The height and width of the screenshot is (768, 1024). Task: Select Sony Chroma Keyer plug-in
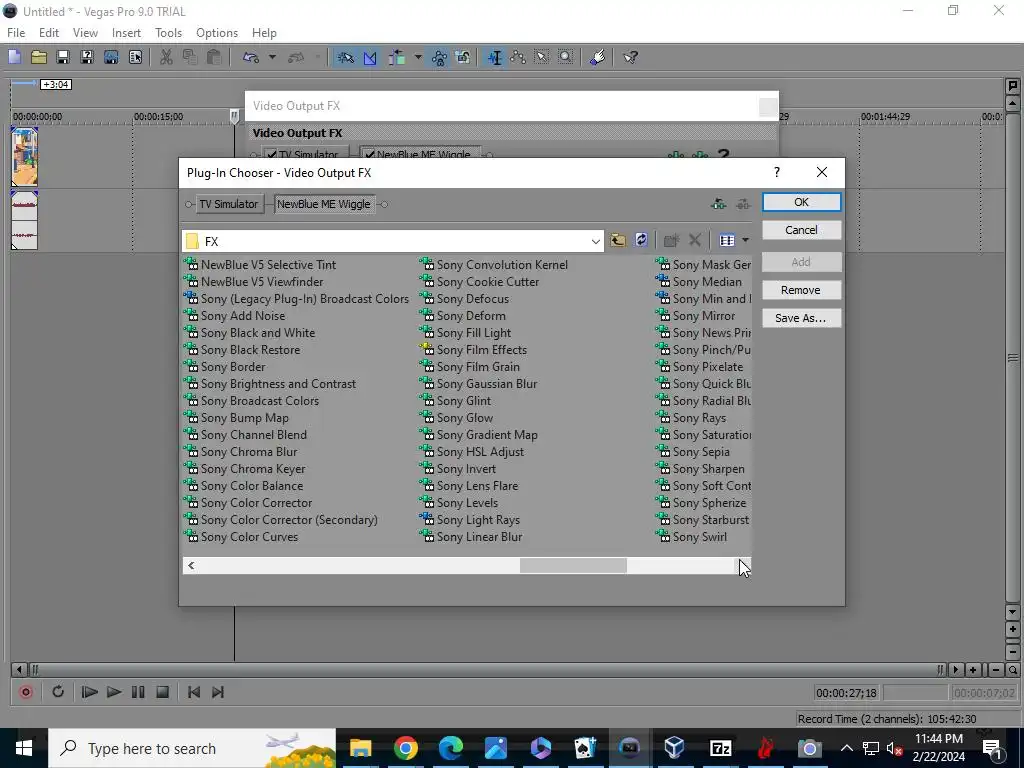click(x=245, y=469)
